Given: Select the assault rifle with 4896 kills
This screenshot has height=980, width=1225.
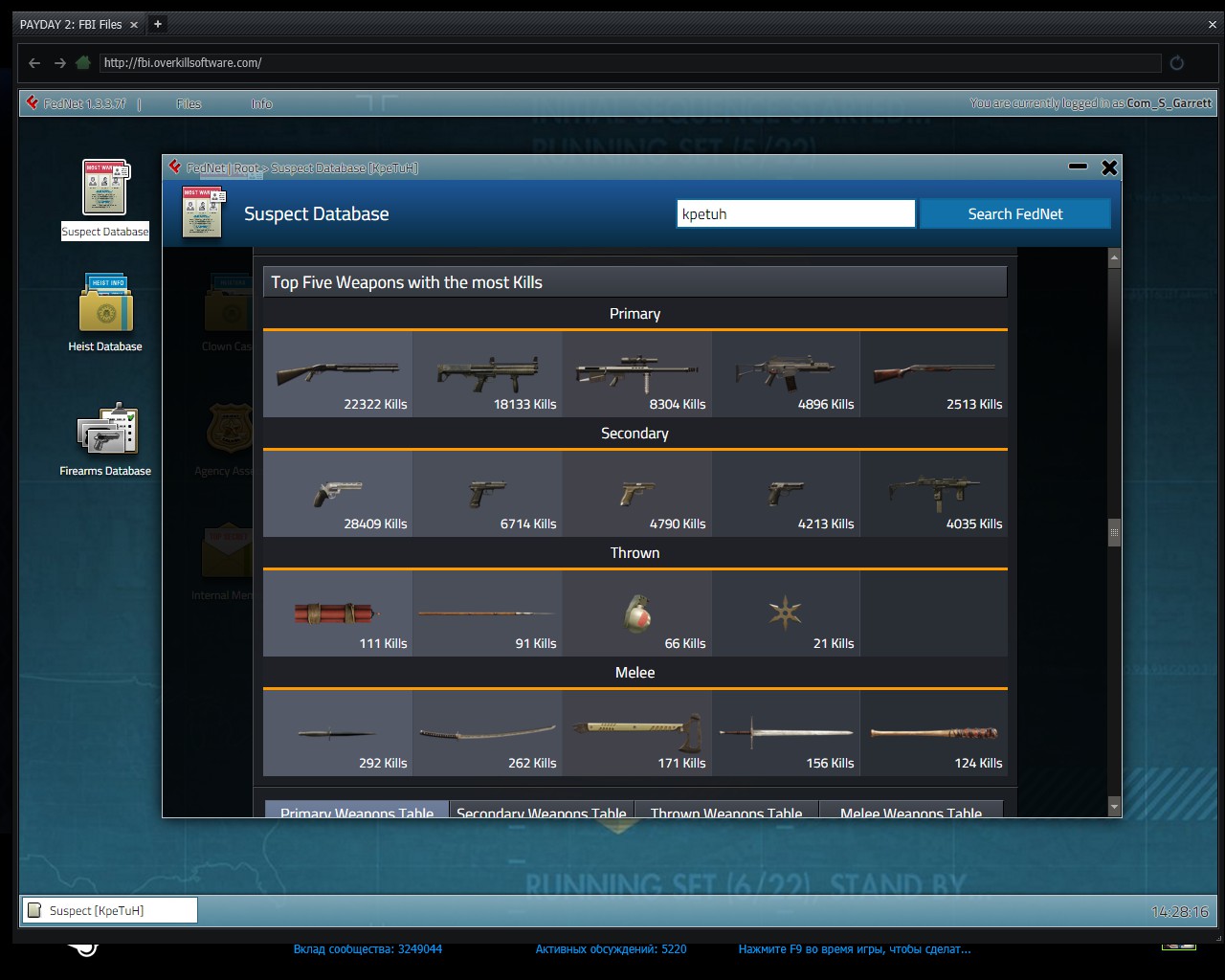Looking at the screenshot, I should click(786, 374).
